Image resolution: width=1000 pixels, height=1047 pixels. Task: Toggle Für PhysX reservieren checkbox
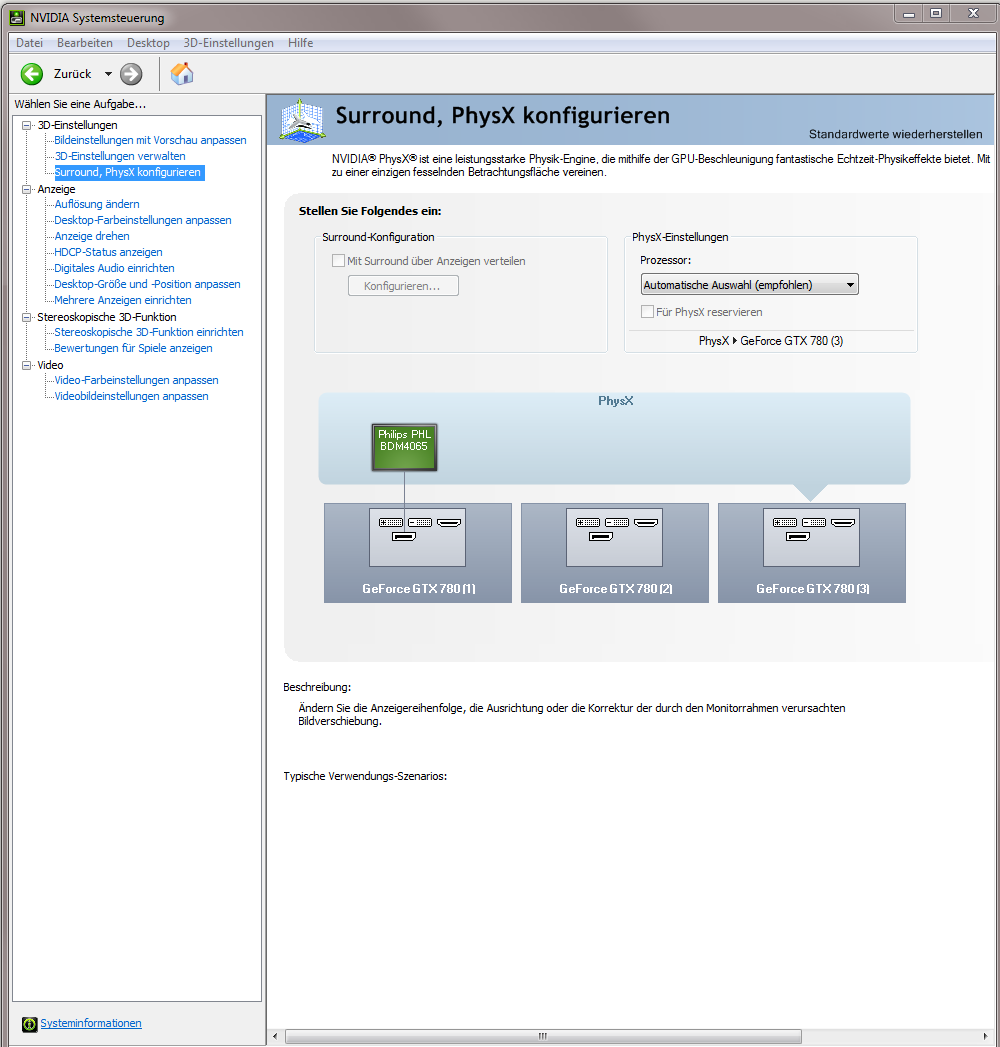pyautogui.click(x=647, y=311)
